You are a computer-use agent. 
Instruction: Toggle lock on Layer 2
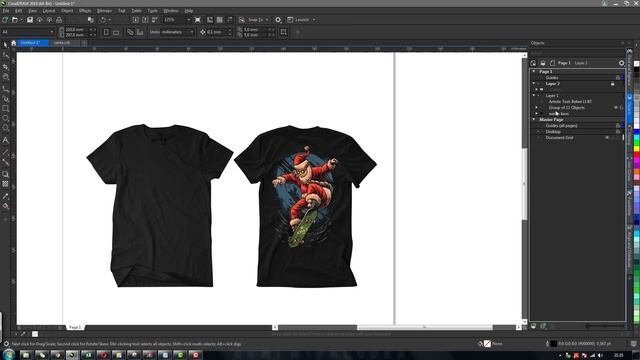click(613, 83)
